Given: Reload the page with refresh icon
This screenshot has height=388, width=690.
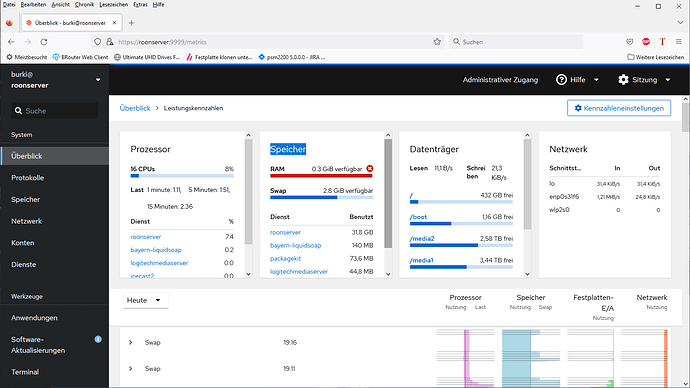Looking at the screenshot, I should [x=44, y=42].
